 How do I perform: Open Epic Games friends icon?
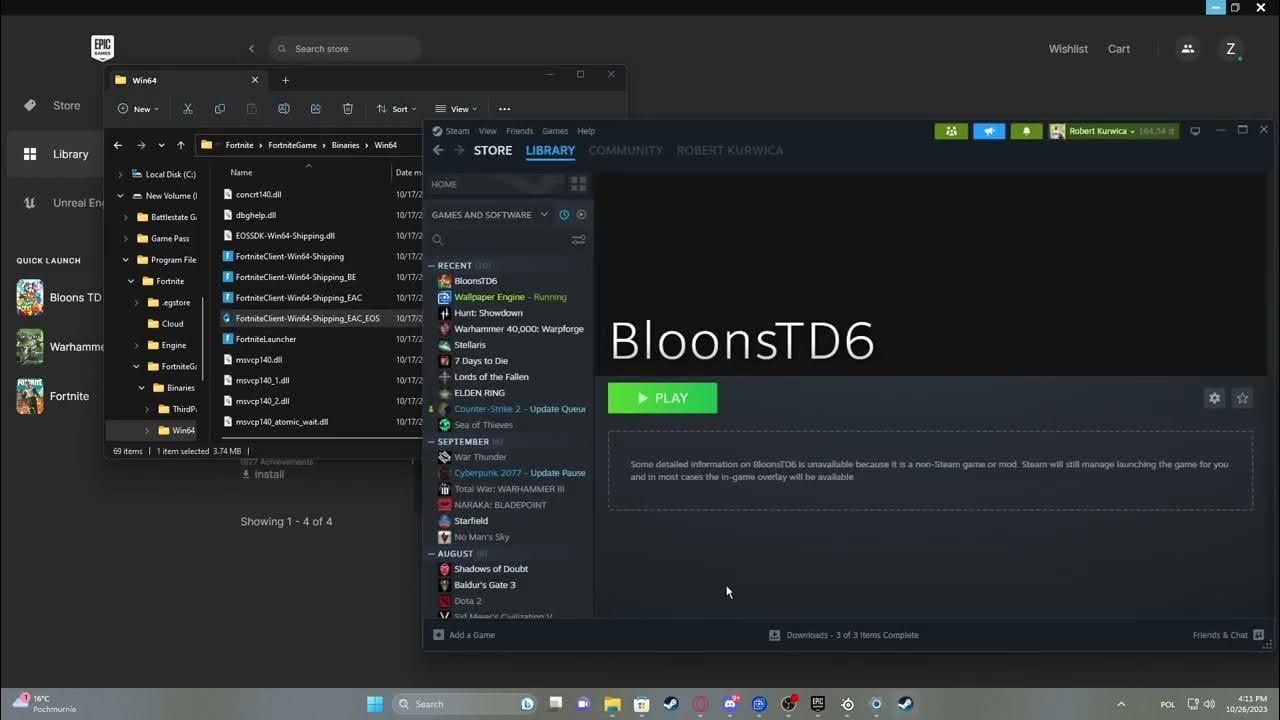[x=1187, y=48]
